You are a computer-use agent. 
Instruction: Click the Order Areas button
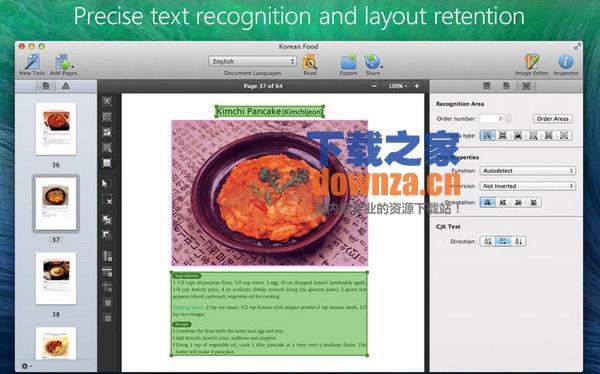[x=553, y=119]
